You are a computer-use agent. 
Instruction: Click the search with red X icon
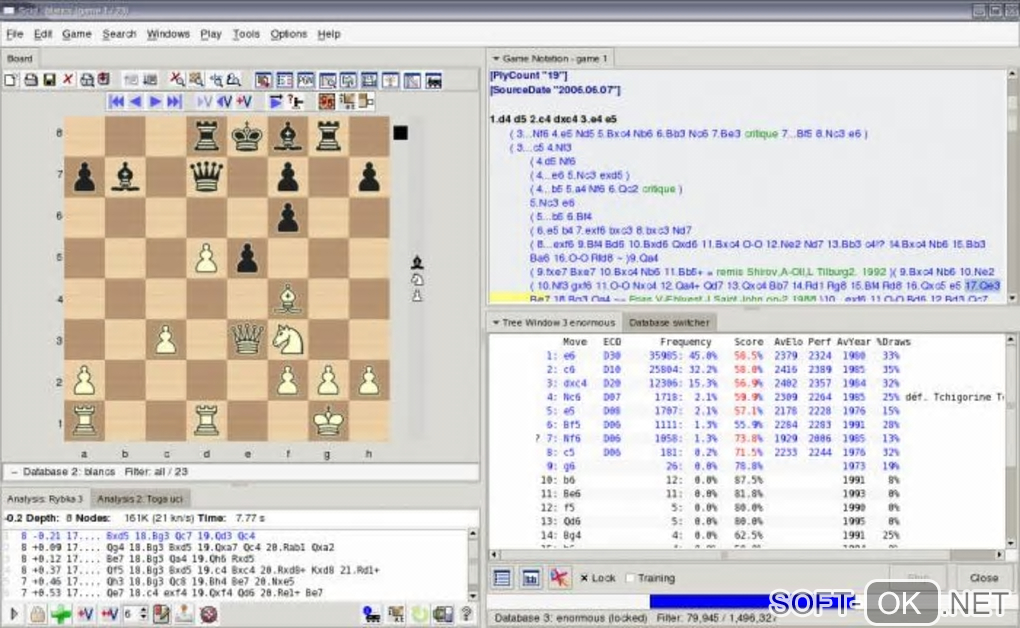[x=177, y=80]
